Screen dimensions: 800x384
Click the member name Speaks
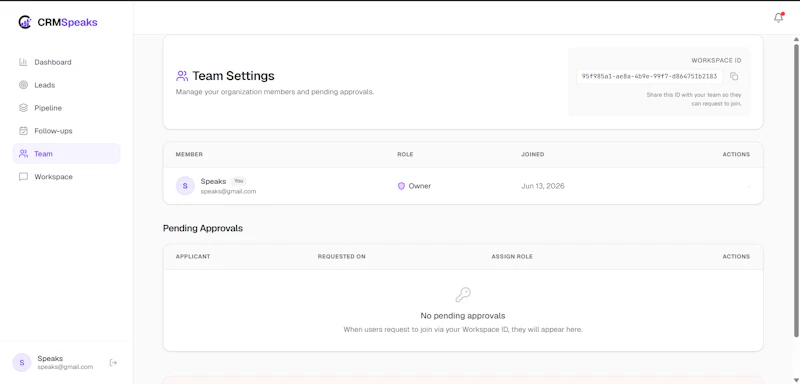click(x=213, y=181)
